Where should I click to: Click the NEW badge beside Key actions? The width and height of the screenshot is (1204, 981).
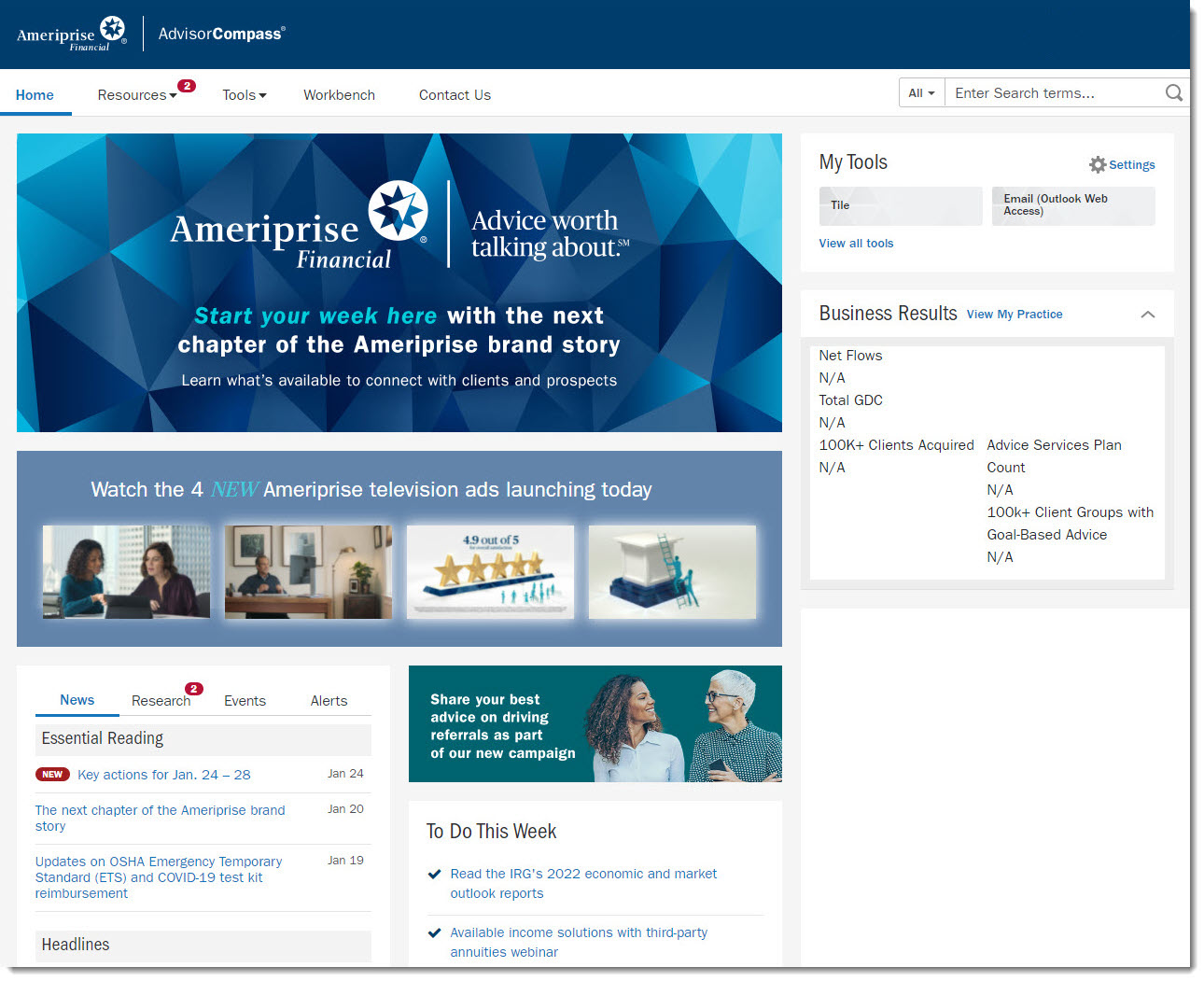52,775
